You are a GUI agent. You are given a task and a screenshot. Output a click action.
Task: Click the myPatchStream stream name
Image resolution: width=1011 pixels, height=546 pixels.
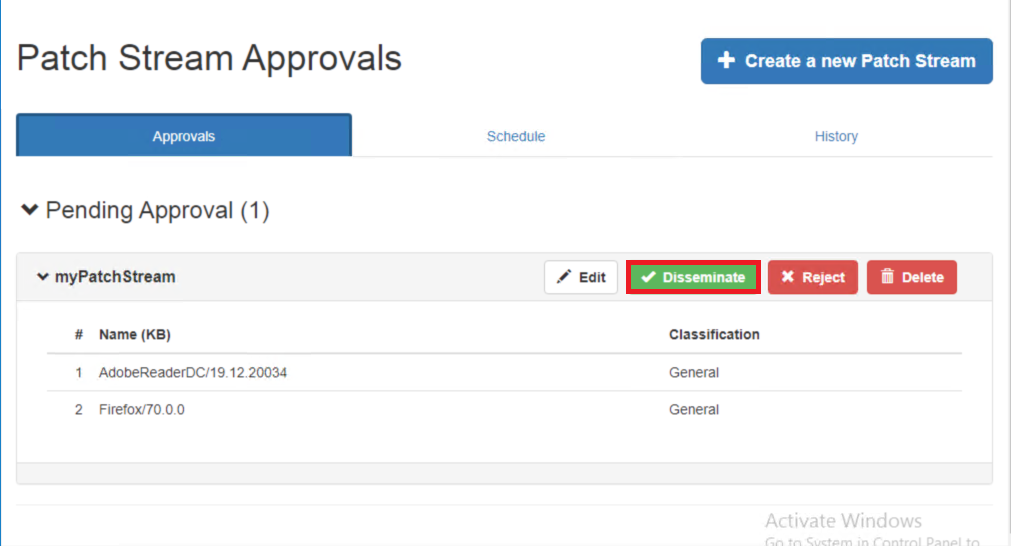coord(115,277)
